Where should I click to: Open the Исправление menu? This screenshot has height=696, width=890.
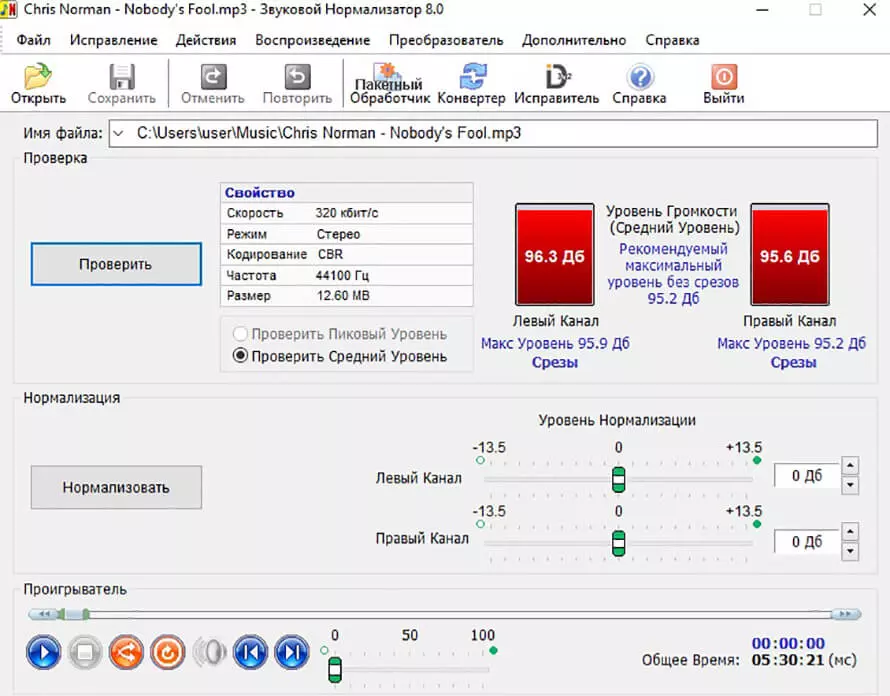pyautogui.click(x=114, y=40)
